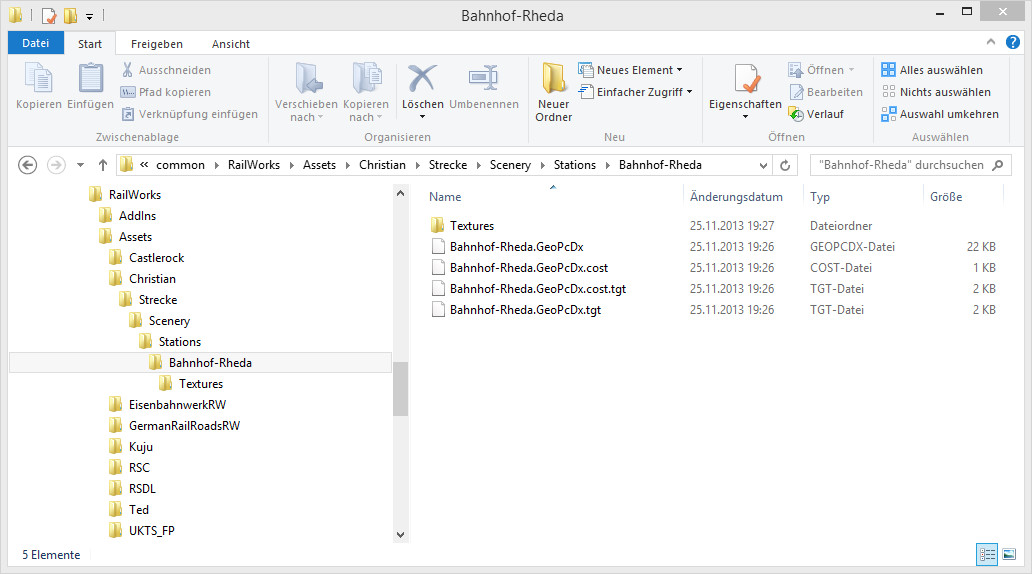Expand the Neues Element dropdown
This screenshot has height=574, width=1032.
(x=631, y=70)
